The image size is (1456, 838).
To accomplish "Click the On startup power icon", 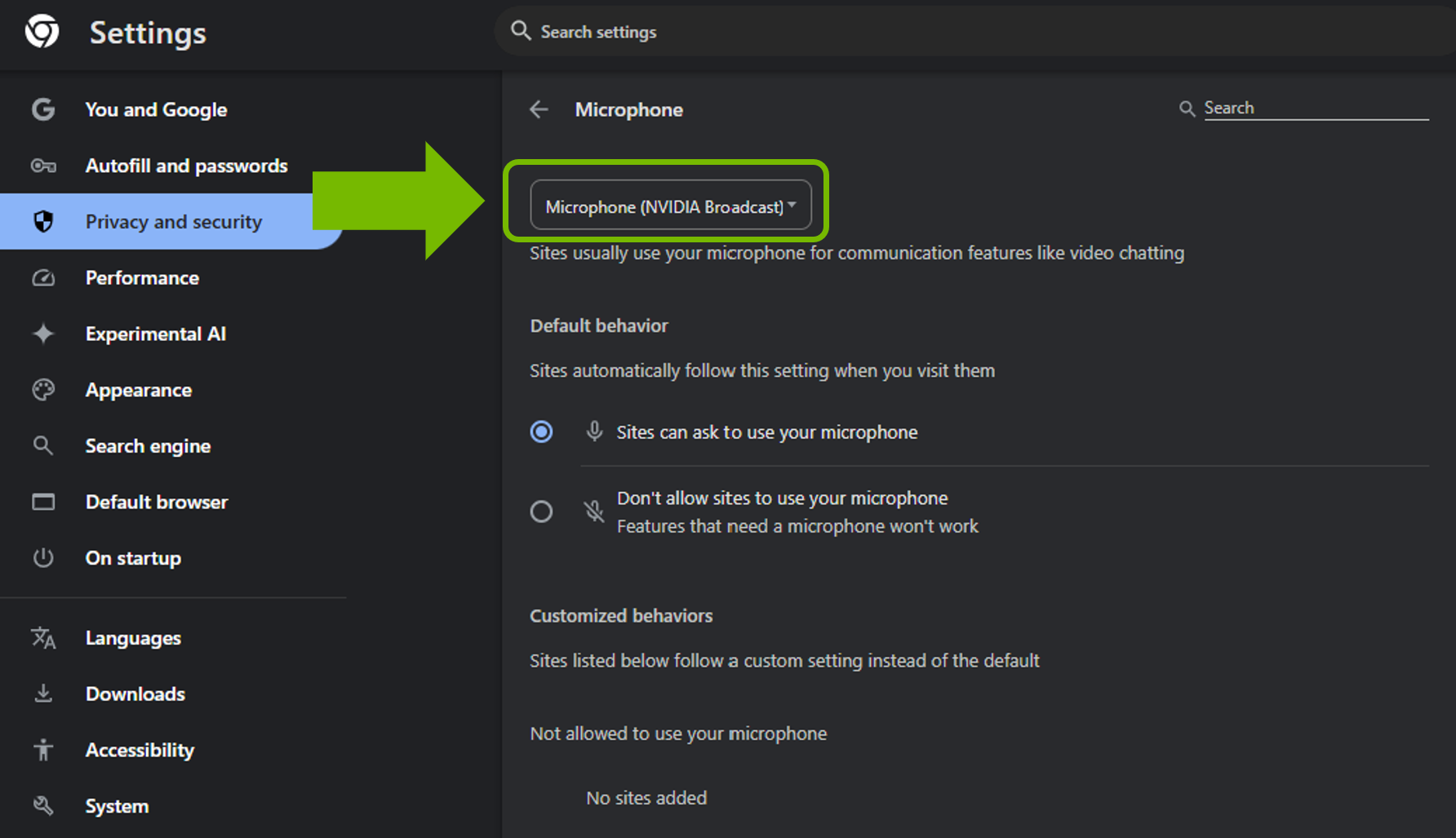I will (x=43, y=558).
